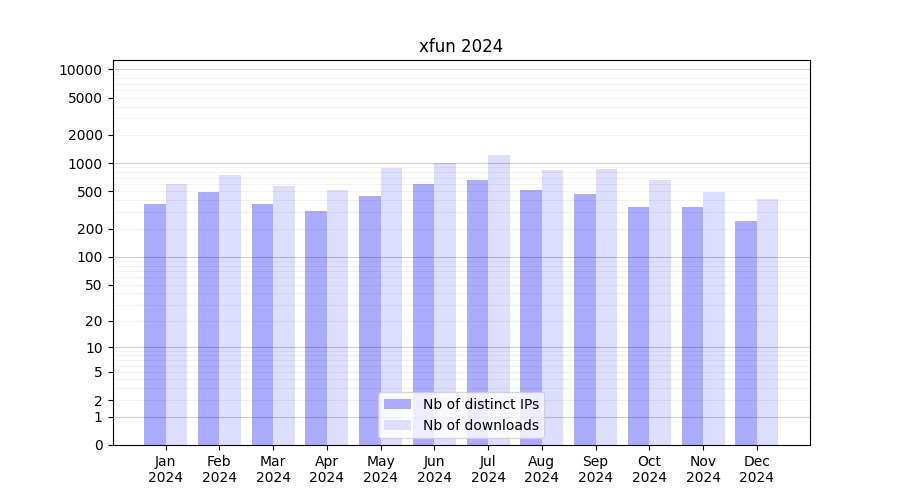Screen dimensions: 900x500
Task: Click the 'xfun 2024' chart title
Action: [460, 46]
